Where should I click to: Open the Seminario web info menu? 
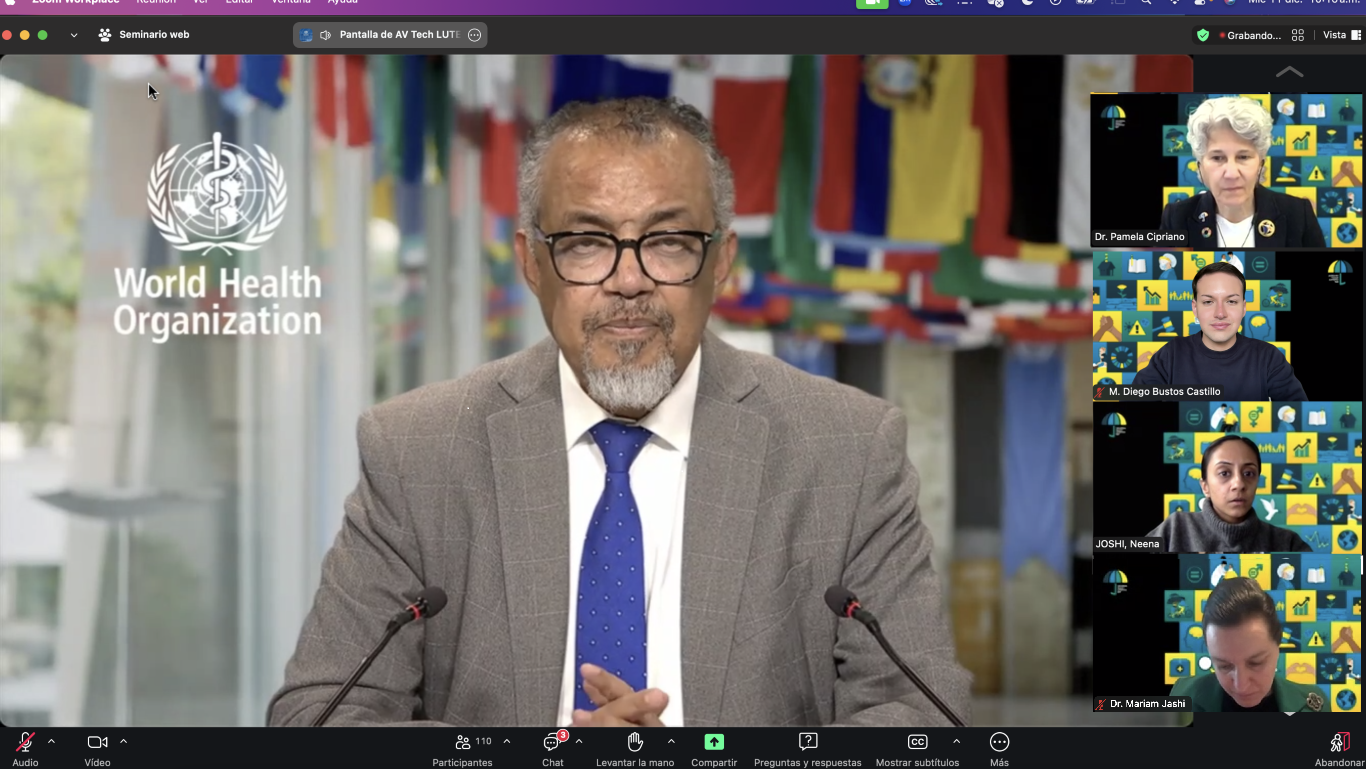pos(144,35)
